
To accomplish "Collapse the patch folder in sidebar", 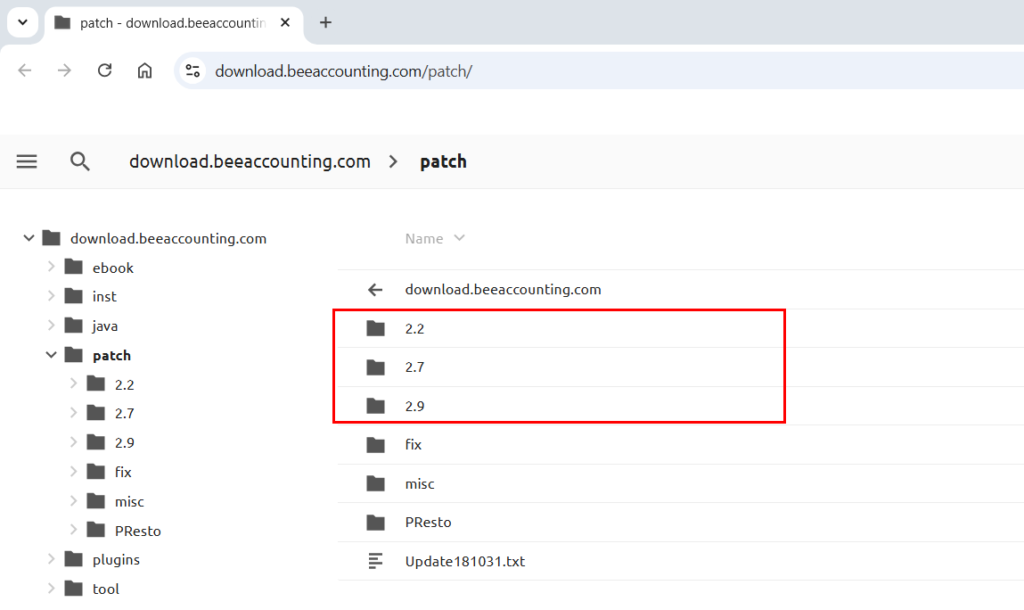I will pyautogui.click(x=51, y=355).
